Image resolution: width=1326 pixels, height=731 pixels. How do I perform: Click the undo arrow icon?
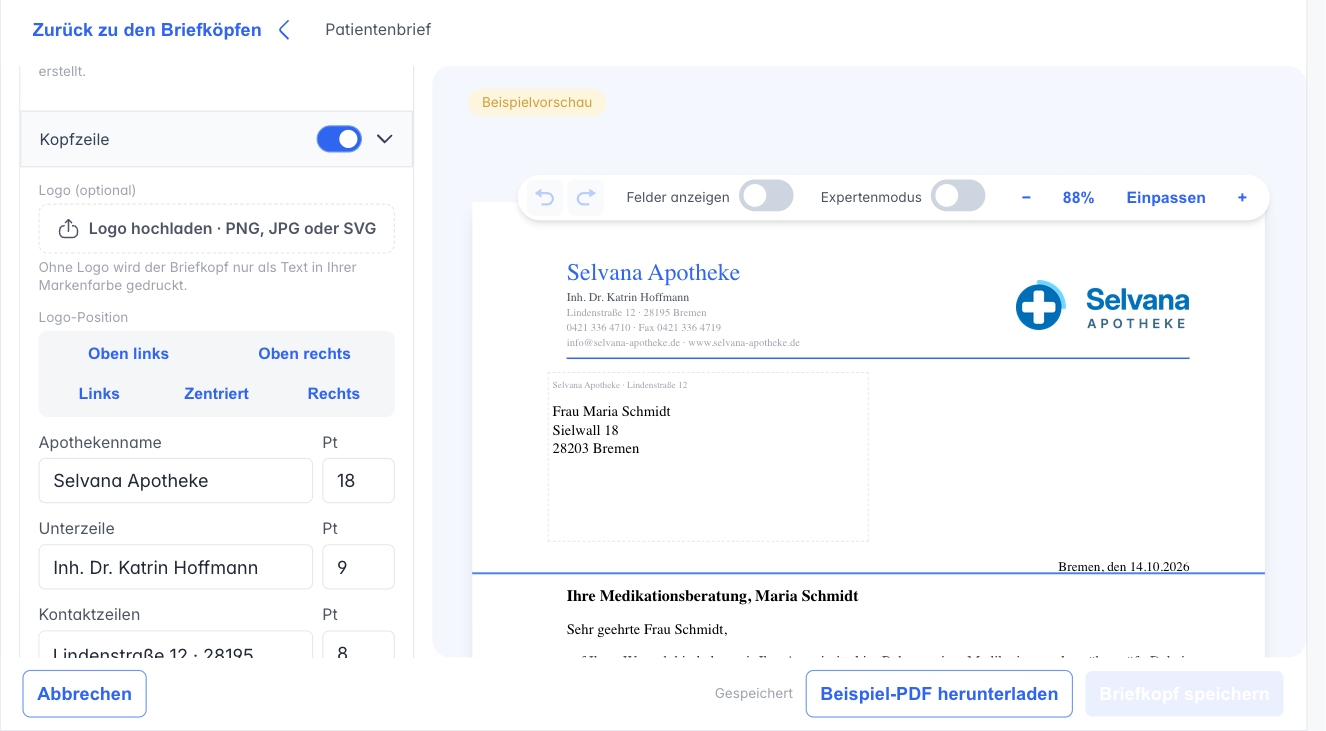pyautogui.click(x=545, y=198)
